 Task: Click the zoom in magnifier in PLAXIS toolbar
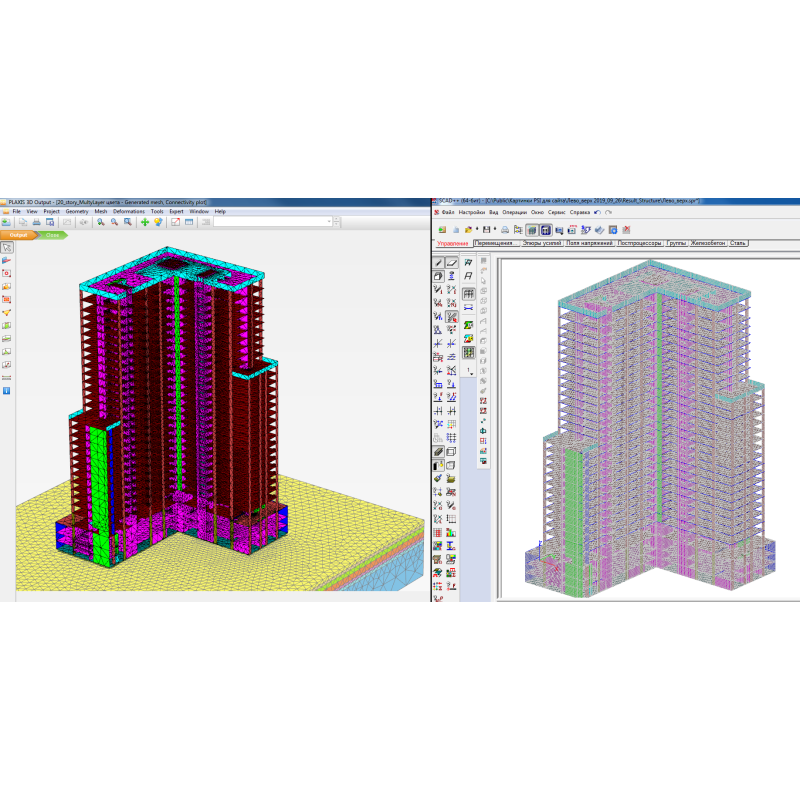tap(100, 222)
